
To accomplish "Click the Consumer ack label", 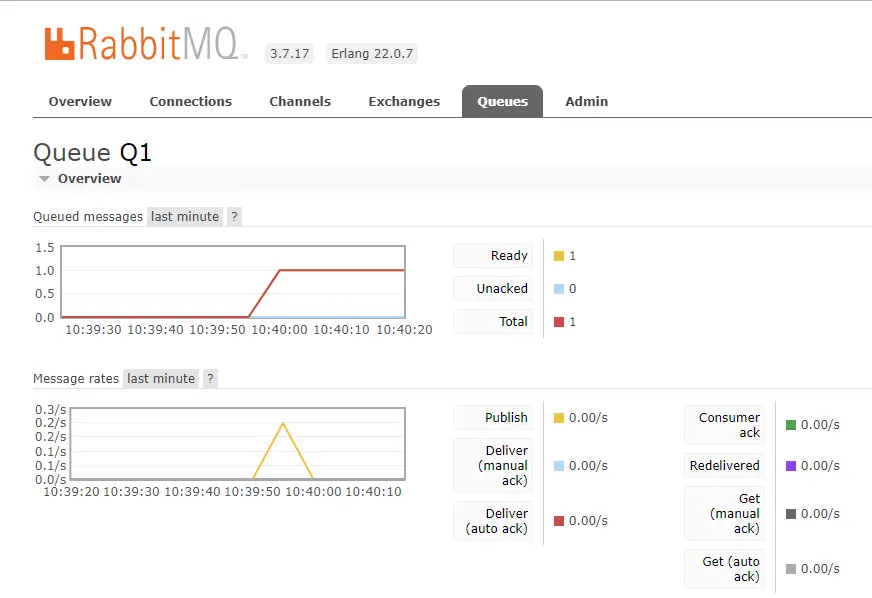I will (725, 424).
